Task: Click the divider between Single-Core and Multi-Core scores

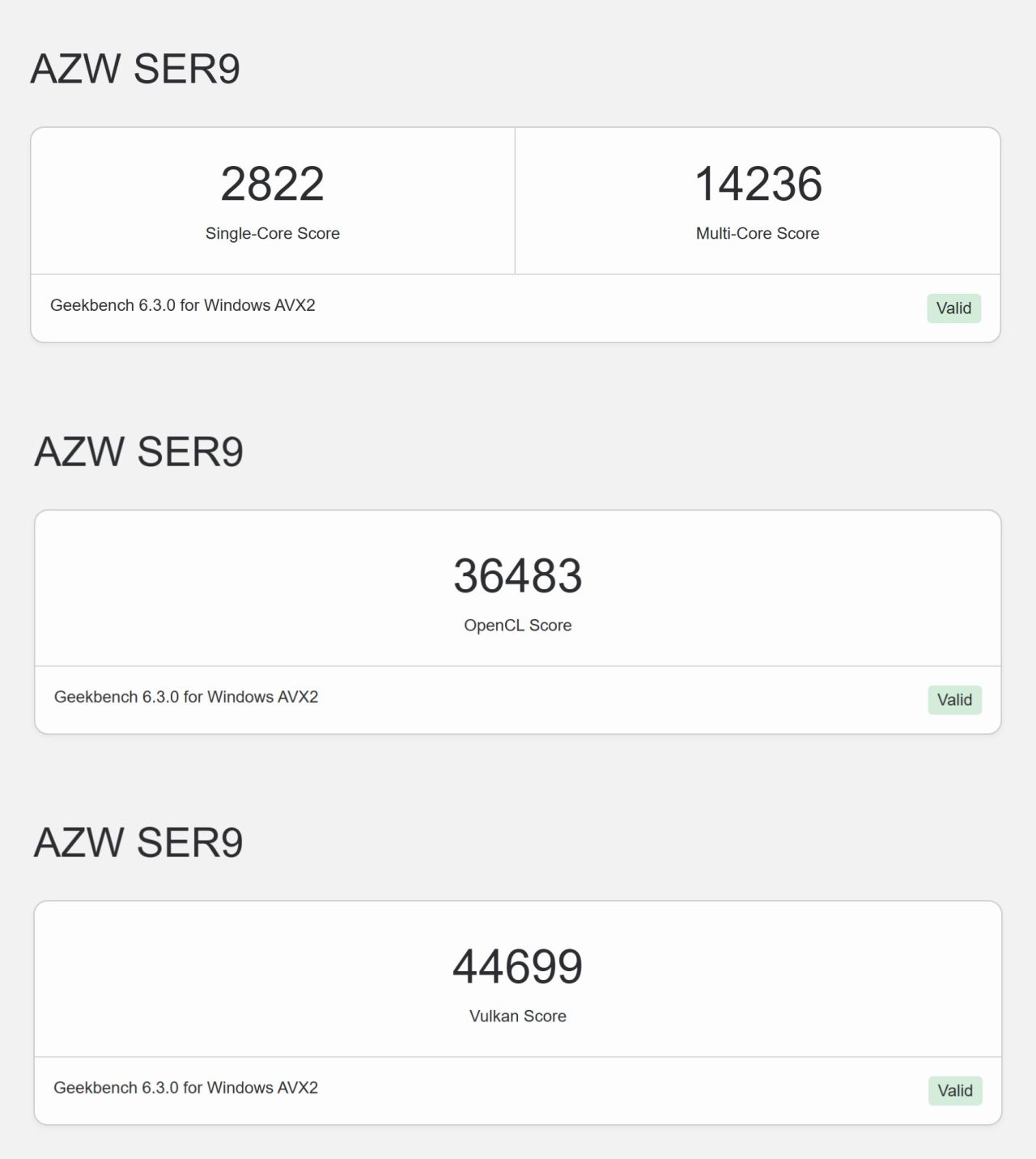Action: click(x=515, y=201)
